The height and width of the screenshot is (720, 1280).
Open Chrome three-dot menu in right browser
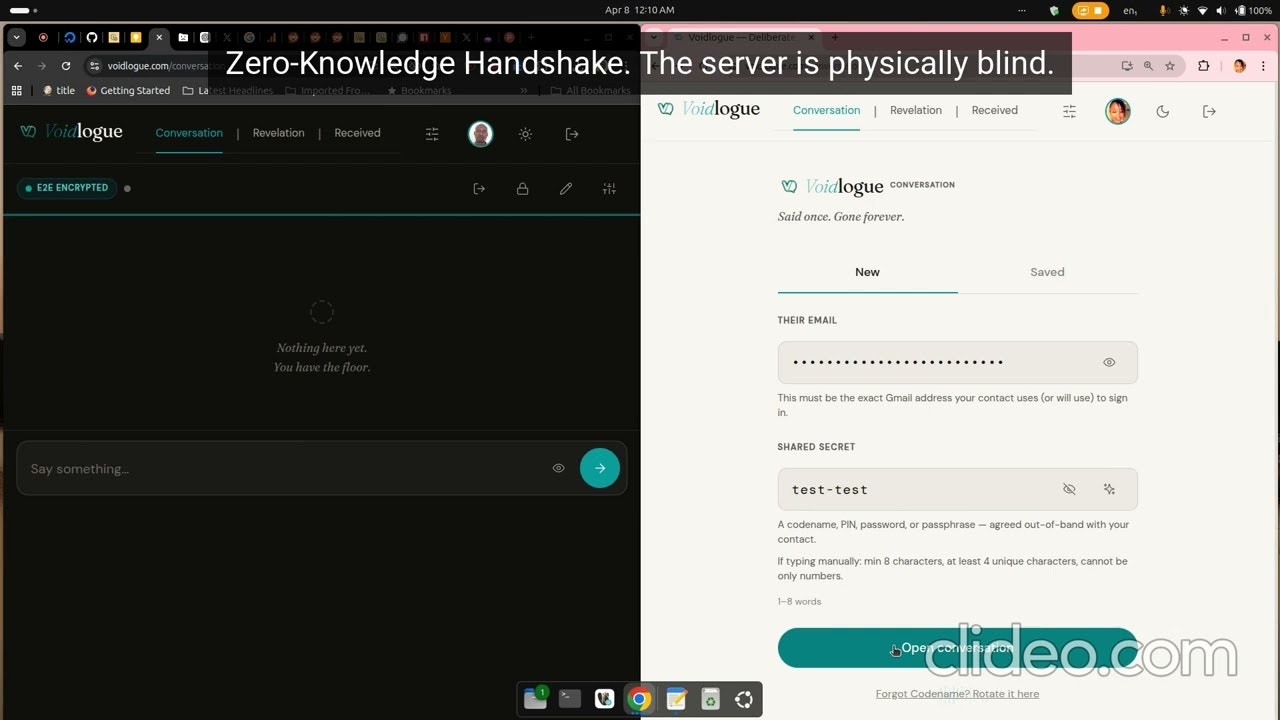[1263, 66]
